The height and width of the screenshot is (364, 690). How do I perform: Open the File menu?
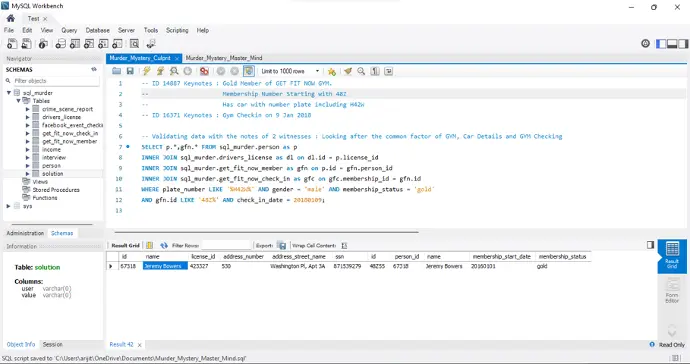pos(9,30)
